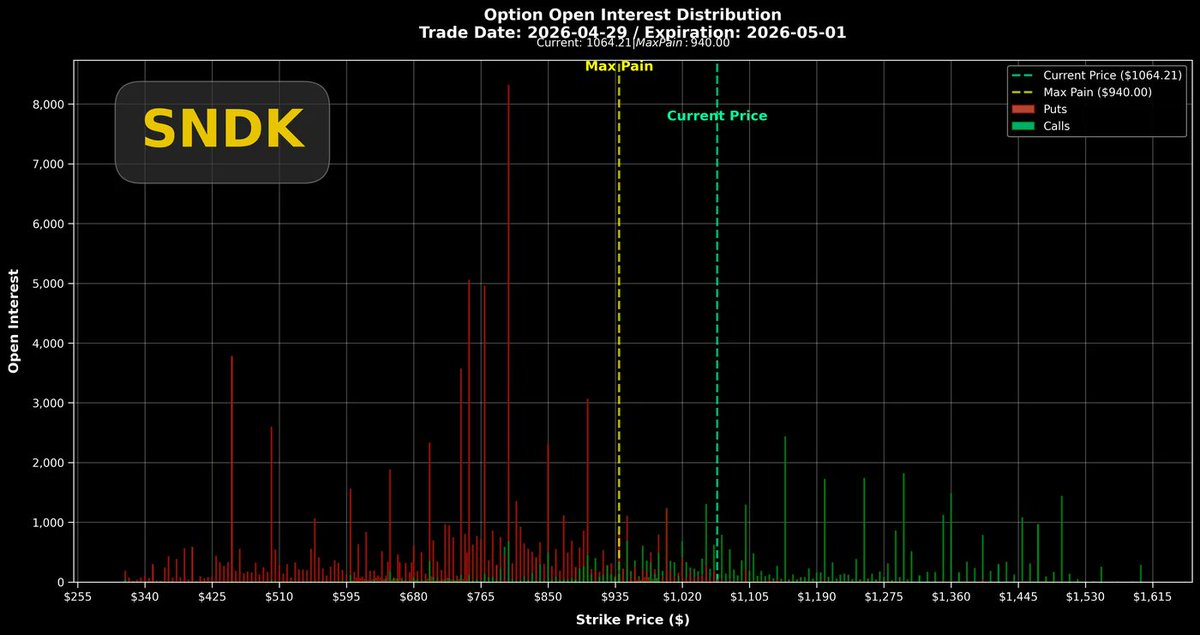Click the green Calls legend swatch
1200x635 pixels.
click(1025, 126)
